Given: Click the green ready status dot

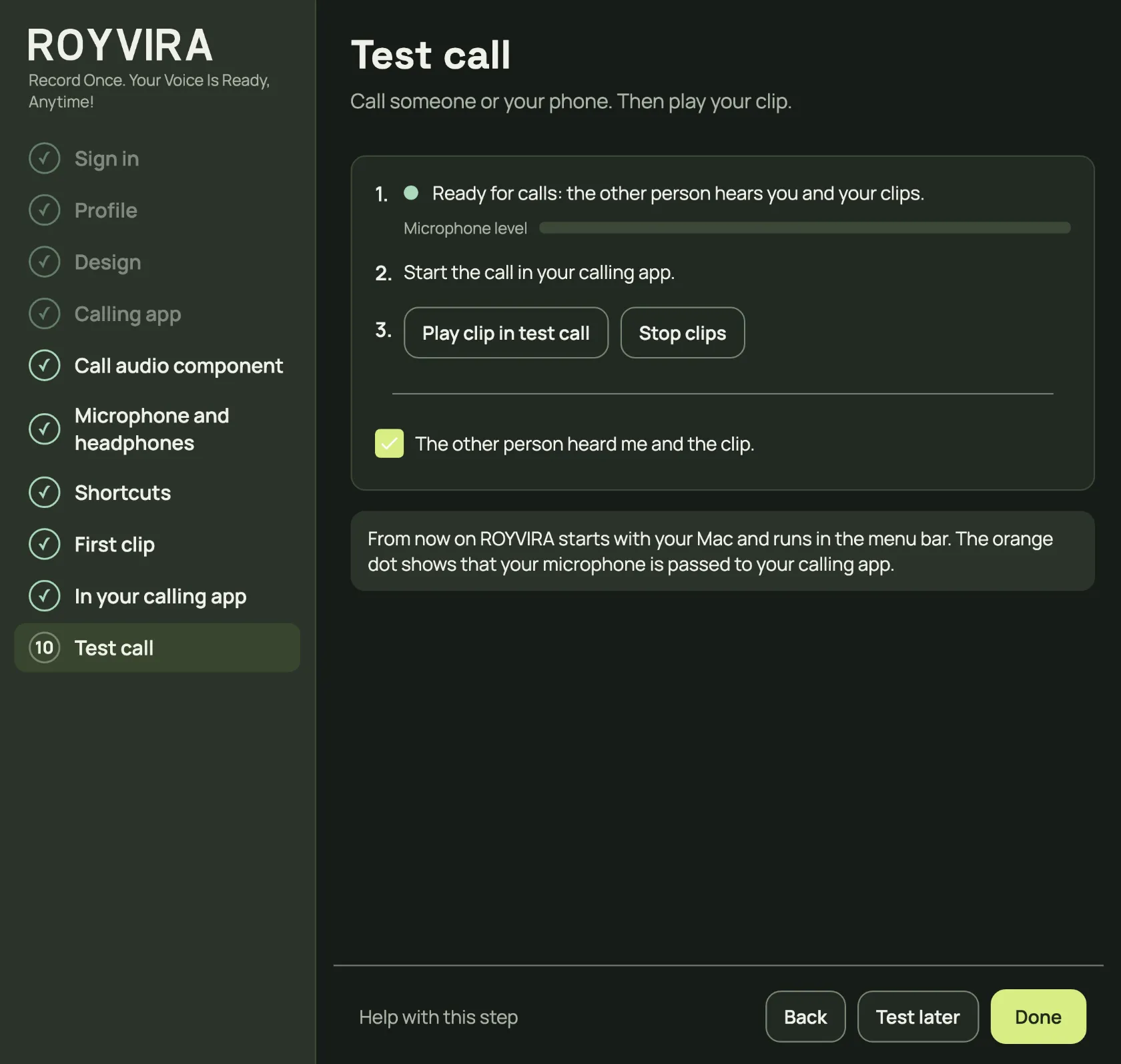Looking at the screenshot, I should pyautogui.click(x=411, y=193).
